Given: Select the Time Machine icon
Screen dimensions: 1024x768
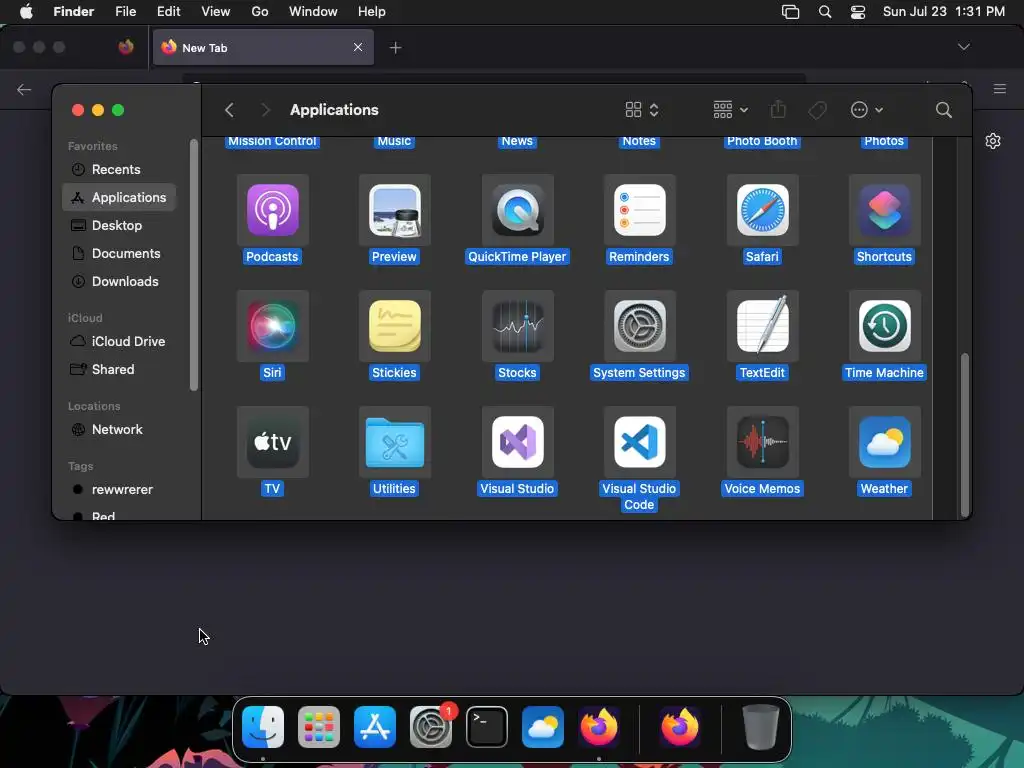Looking at the screenshot, I should click(884, 326).
